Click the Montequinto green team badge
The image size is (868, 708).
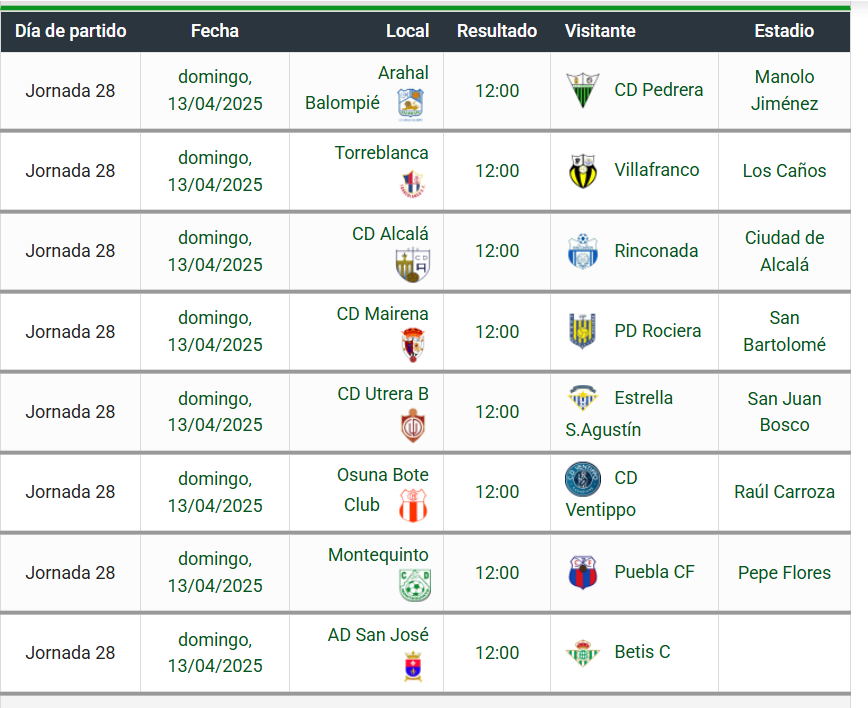[x=414, y=585]
